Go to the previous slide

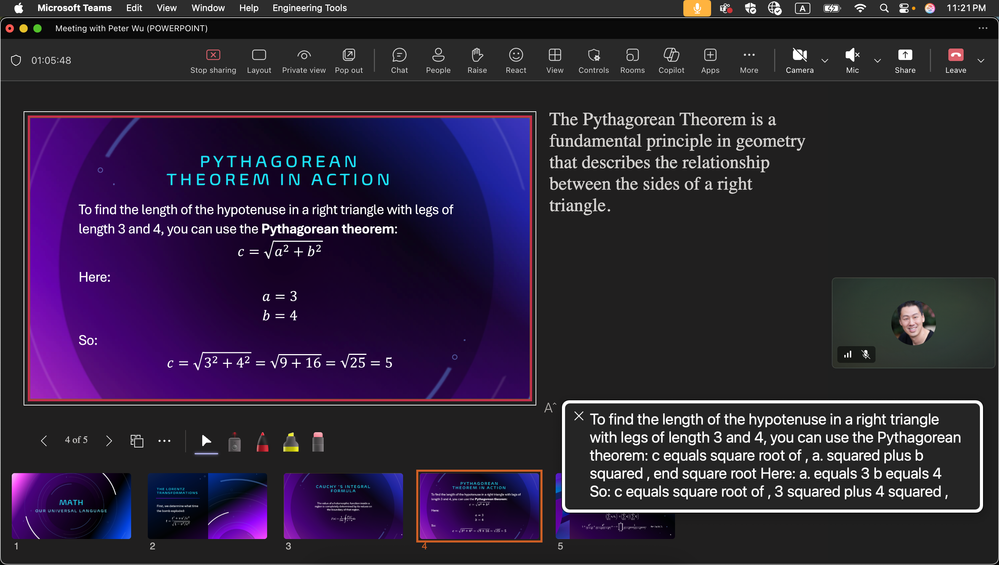click(x=44, y=440)
